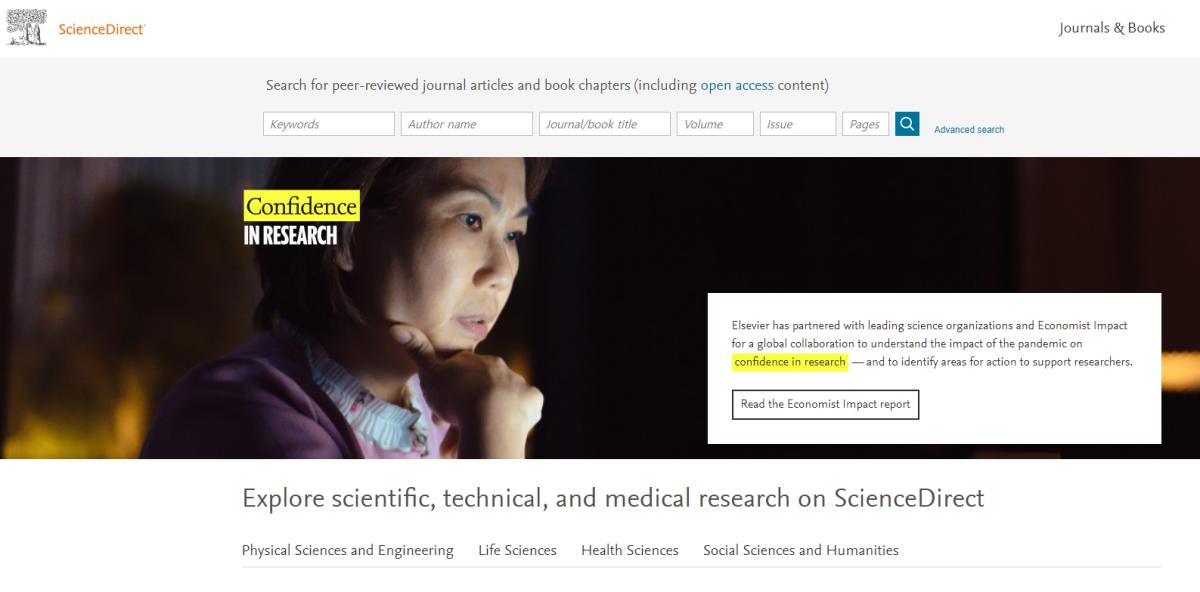This screenshot has height=592, width=1200.
Task: Open the Advanced search link
Action: coord(969,130)
